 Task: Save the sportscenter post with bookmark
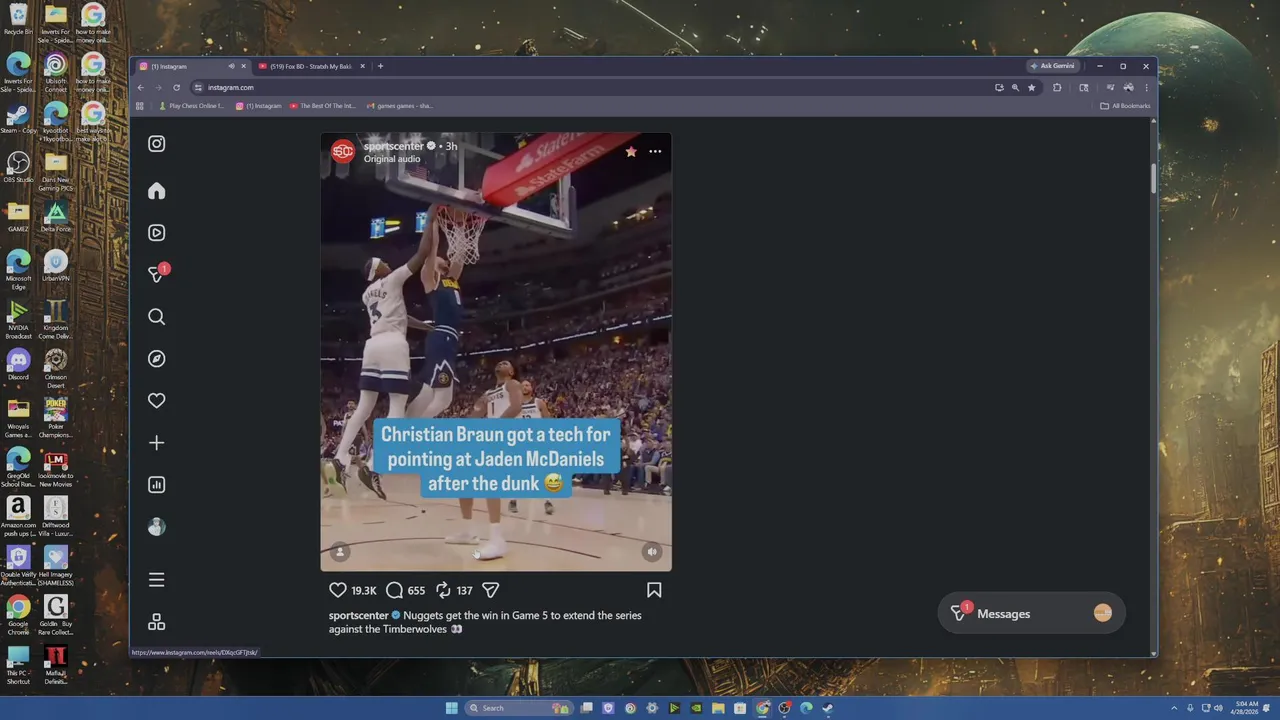[x=654, y=590]
